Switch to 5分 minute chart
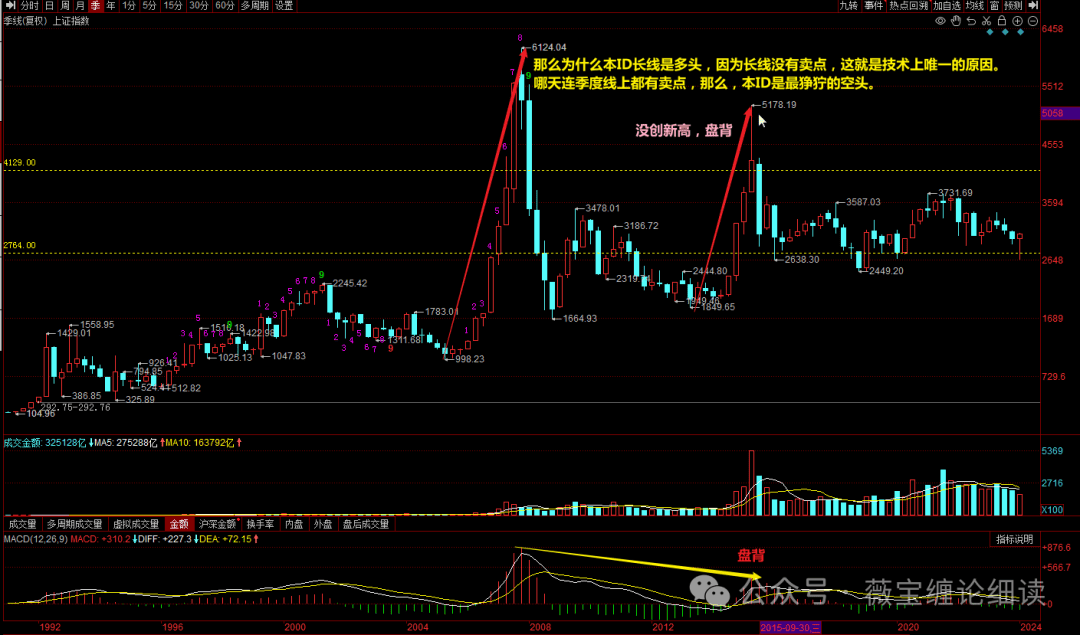Image resolution: width=1080 pixels, height=635 pixels. click(x=149, y=6)
